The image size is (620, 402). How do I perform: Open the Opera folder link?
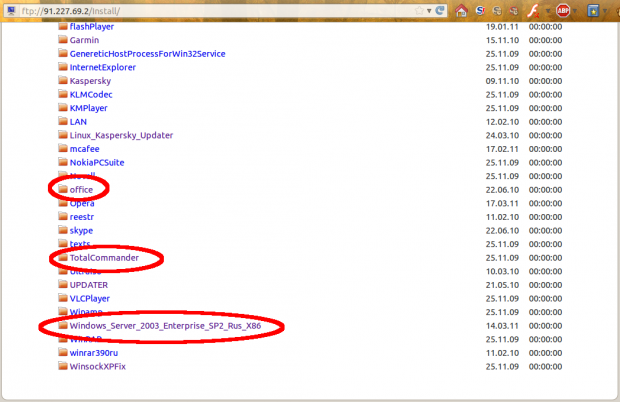82,204
